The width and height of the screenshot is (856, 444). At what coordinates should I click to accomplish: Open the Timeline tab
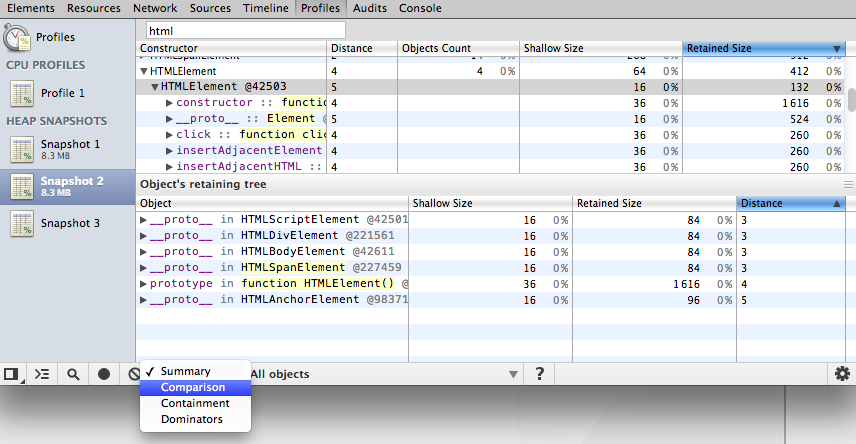[x=266, y=8]
